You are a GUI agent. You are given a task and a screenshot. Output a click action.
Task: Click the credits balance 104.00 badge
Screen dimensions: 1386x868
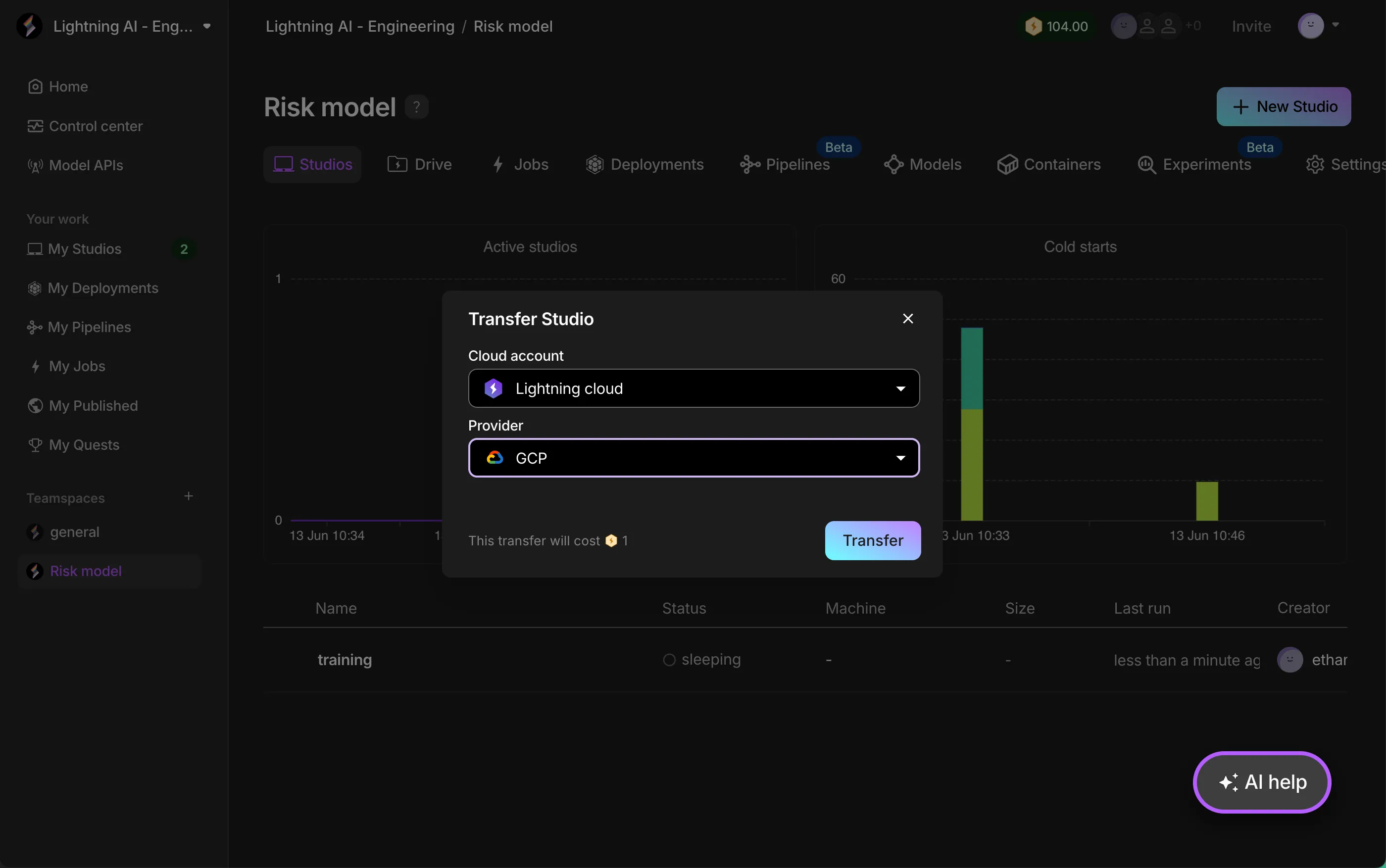pos(1057,26)
